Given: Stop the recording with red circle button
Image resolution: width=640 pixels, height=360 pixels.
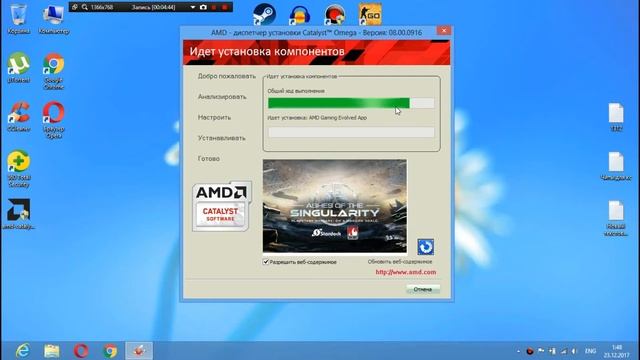Looking at the screenshot, I should coord(224,7).
